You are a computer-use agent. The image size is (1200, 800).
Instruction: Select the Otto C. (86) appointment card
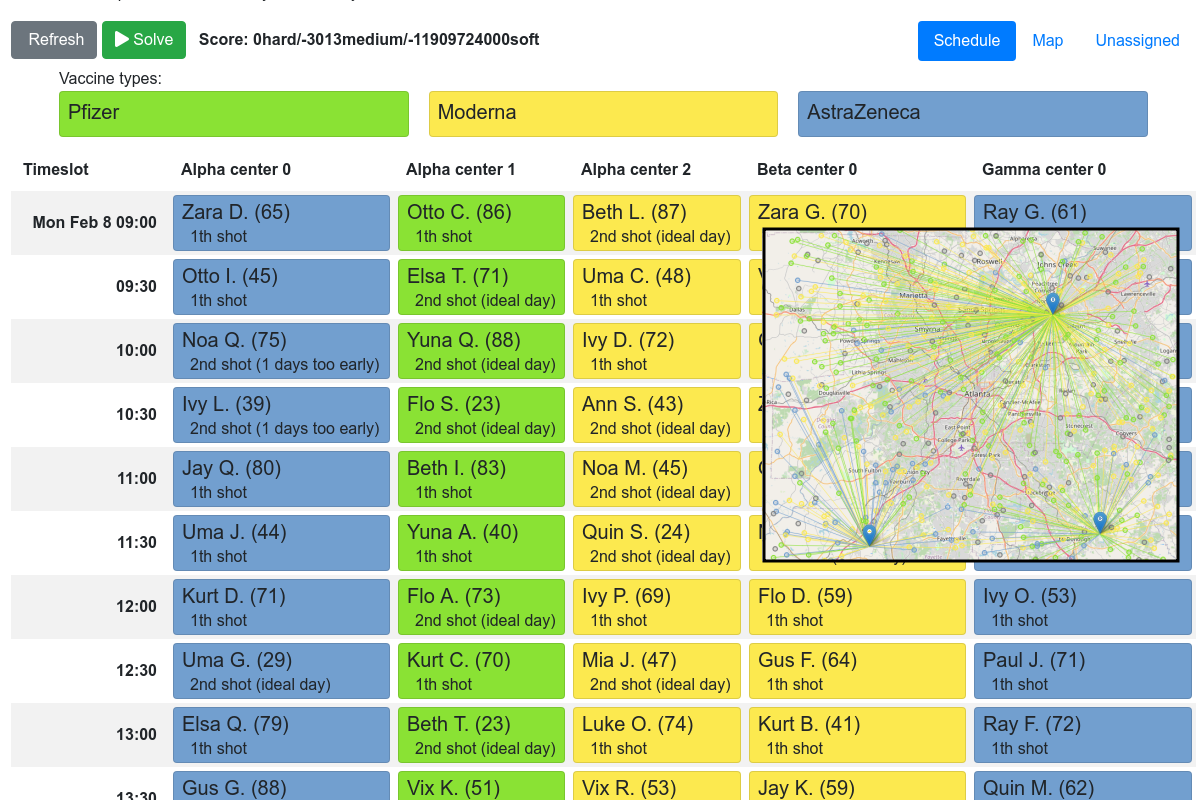481,222
